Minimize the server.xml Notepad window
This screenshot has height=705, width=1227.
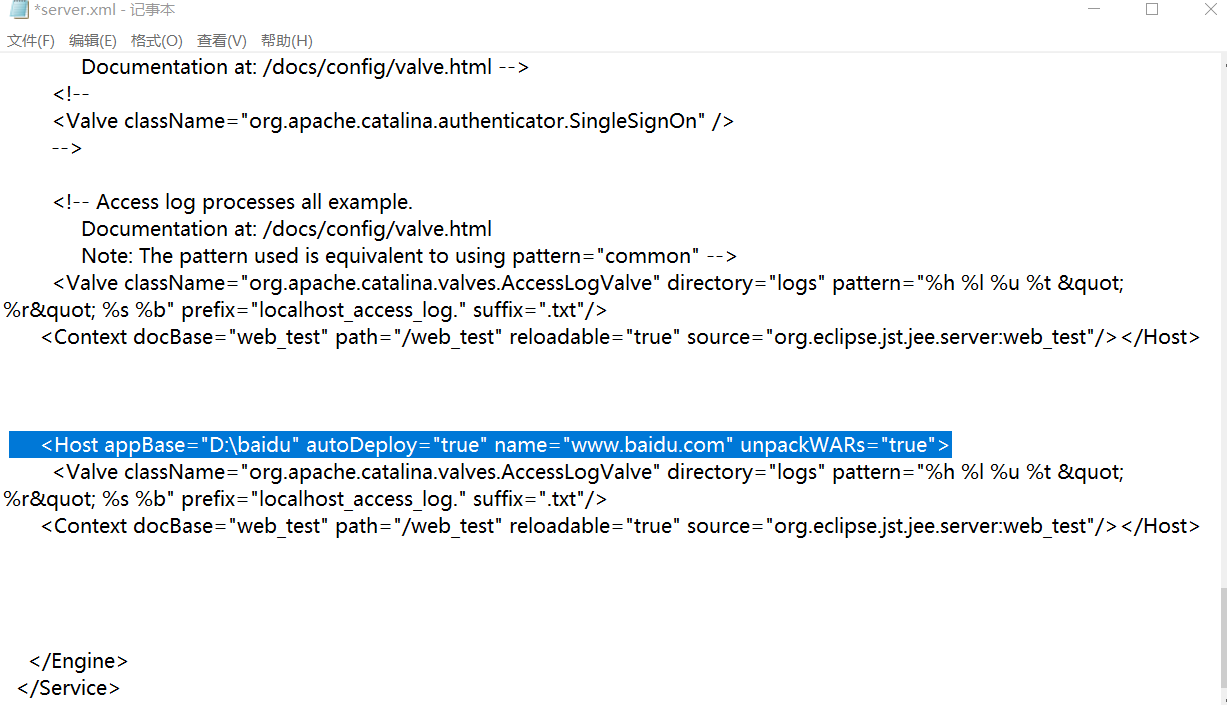click(x=1095, y=10)
